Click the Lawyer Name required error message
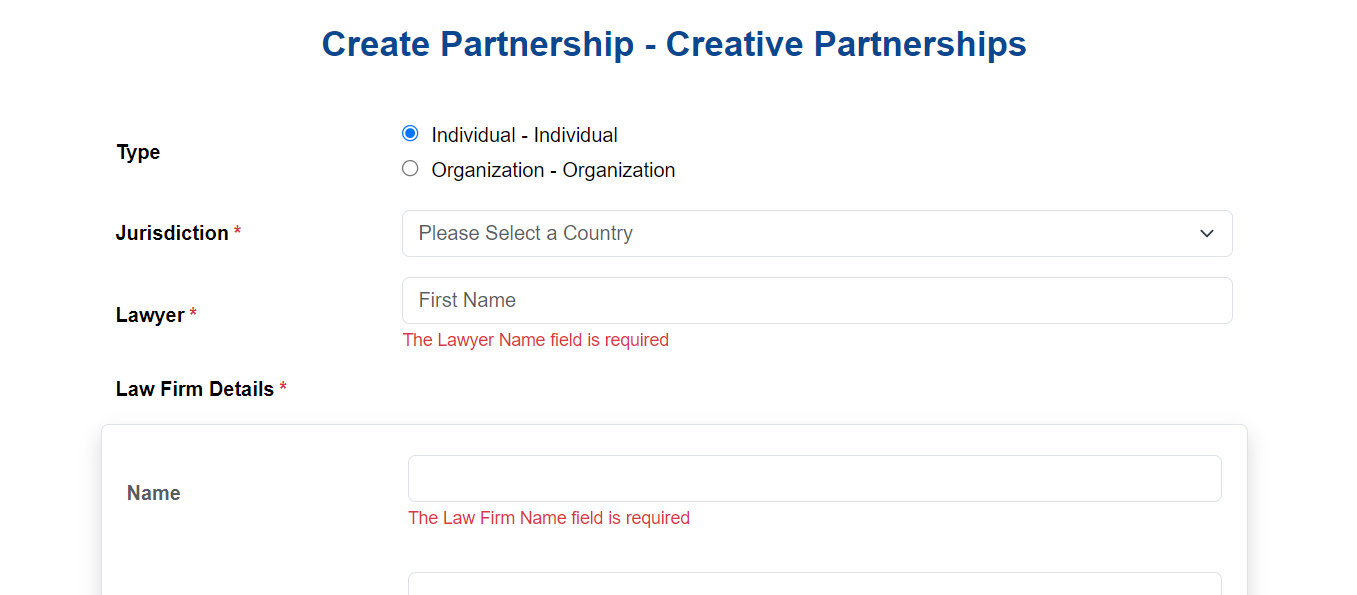 click(x=536, y=340)
